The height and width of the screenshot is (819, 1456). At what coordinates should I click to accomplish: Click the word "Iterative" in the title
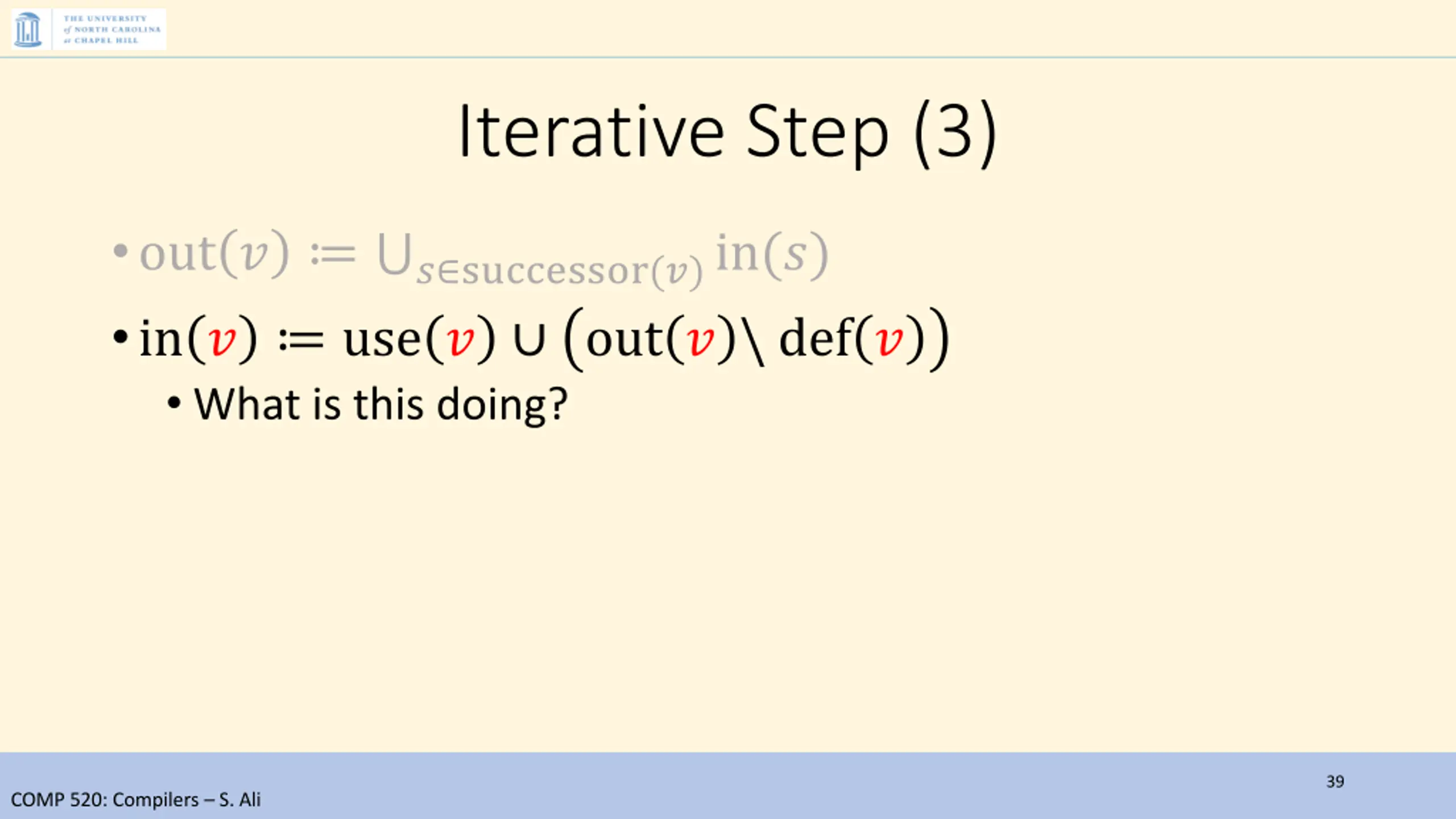591,132
